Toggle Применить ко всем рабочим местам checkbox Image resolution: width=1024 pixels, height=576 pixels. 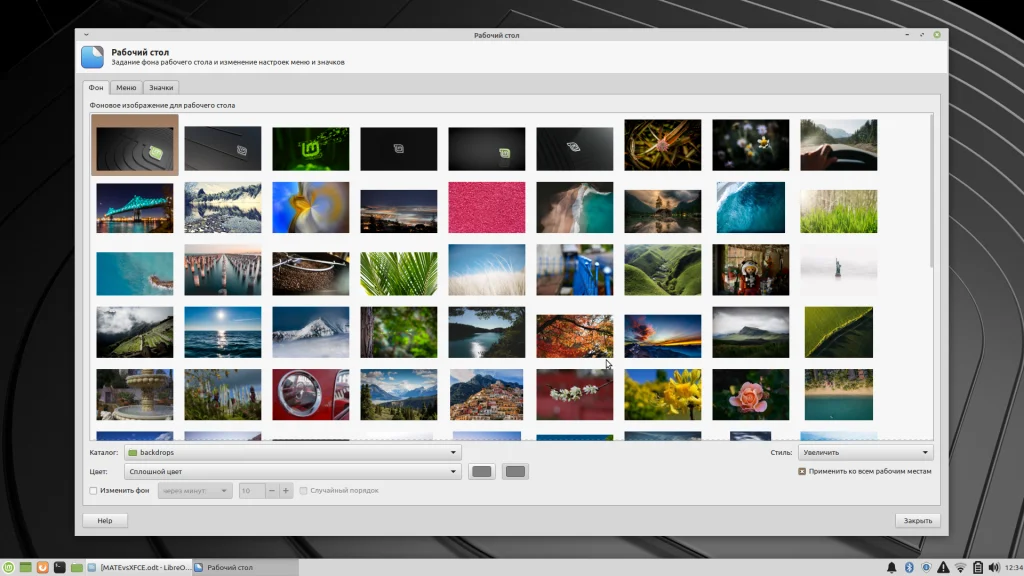(x=802, y=472)
